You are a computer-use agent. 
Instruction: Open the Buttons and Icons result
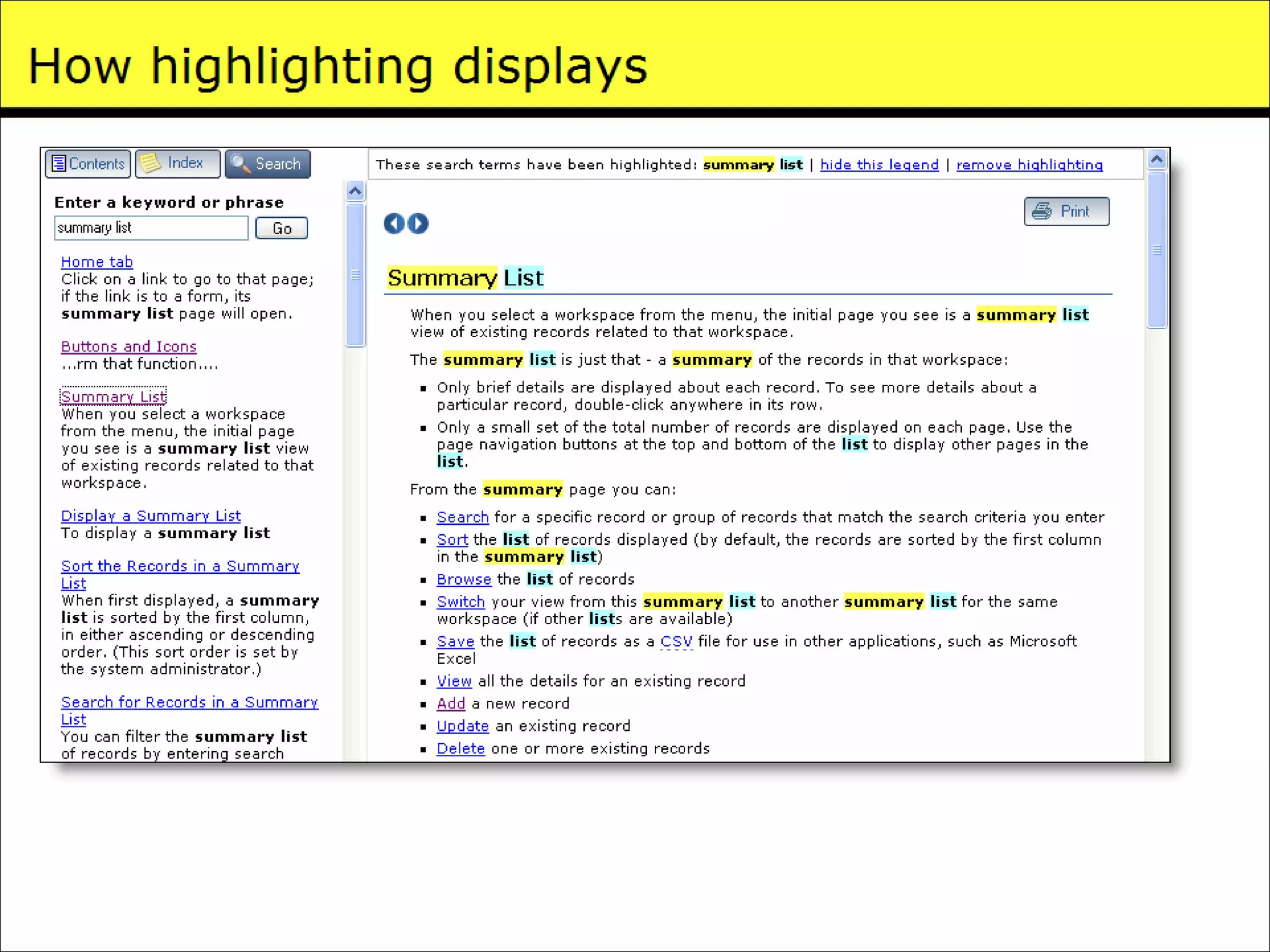[x=128, y=346]
